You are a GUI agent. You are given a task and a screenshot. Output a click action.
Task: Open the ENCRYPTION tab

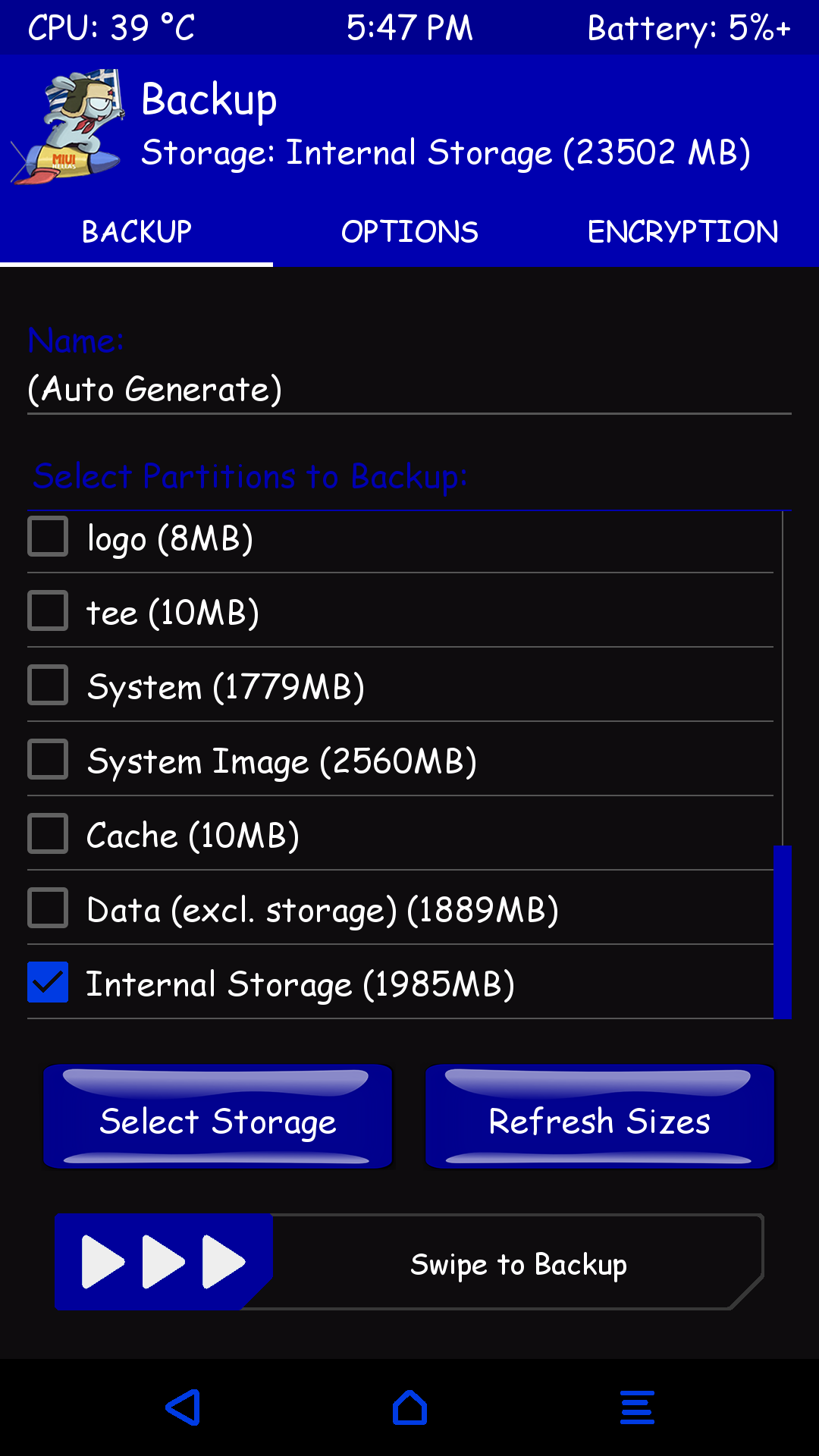pyautogui.click(x=682, y=232)
